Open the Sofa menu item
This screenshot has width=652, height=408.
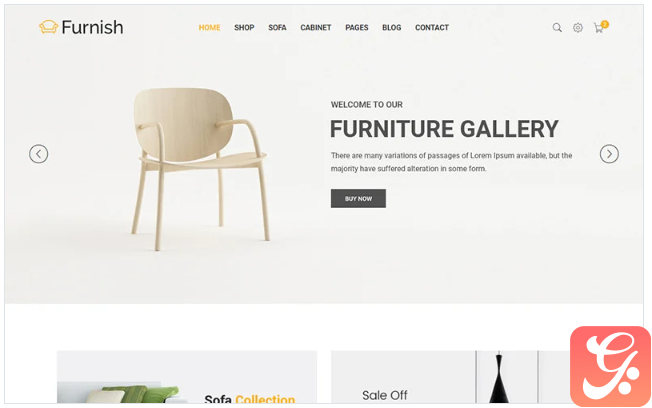pos(277,28)
